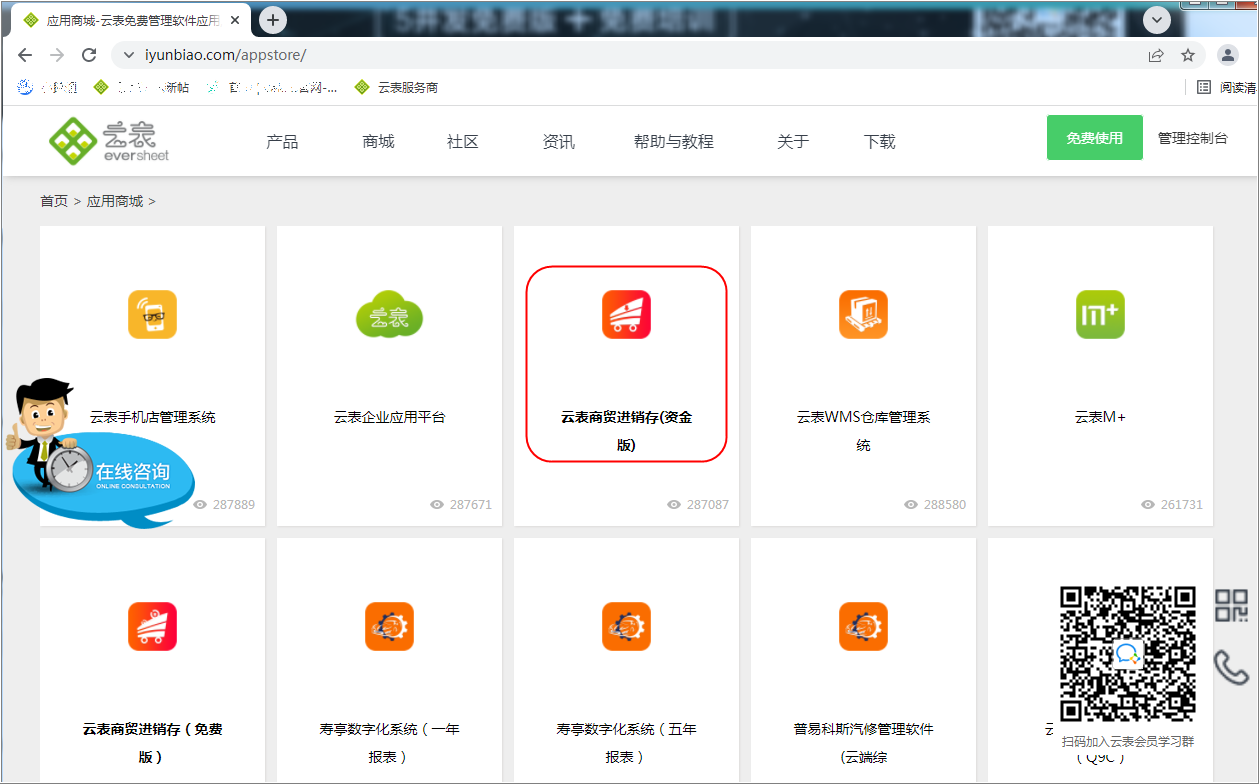This screenshot has width=1259, height=784.
Task: Click the browser back arrow
Action: pyautogui.click(x=25, y=55)
